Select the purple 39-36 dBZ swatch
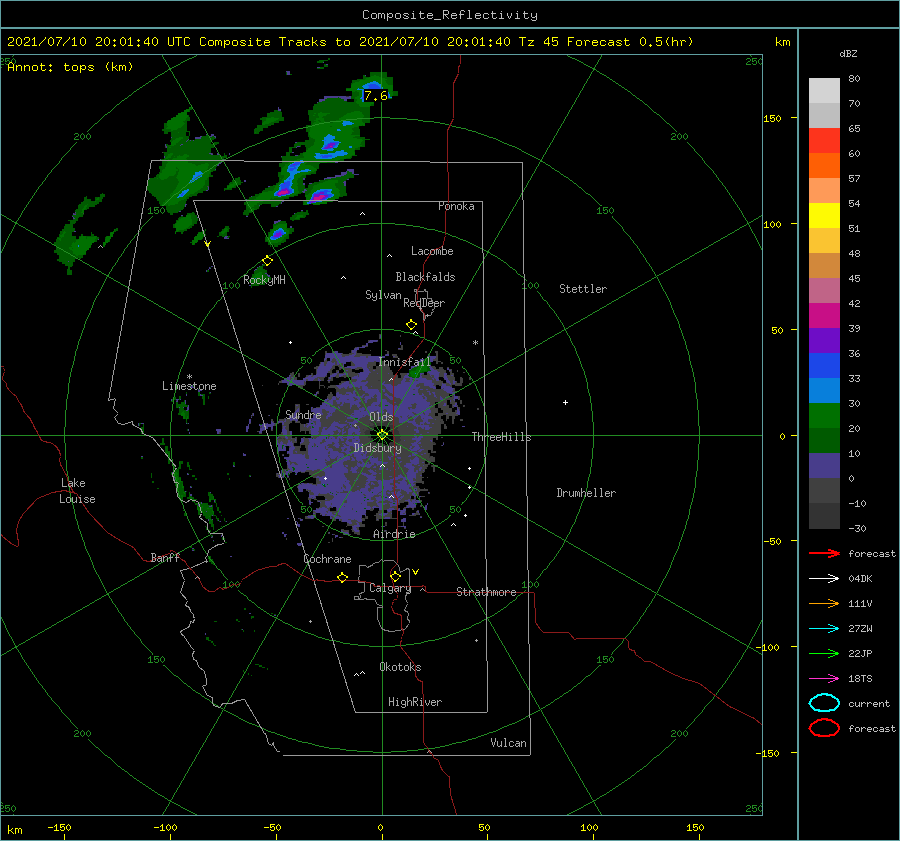 click(824, 340)
